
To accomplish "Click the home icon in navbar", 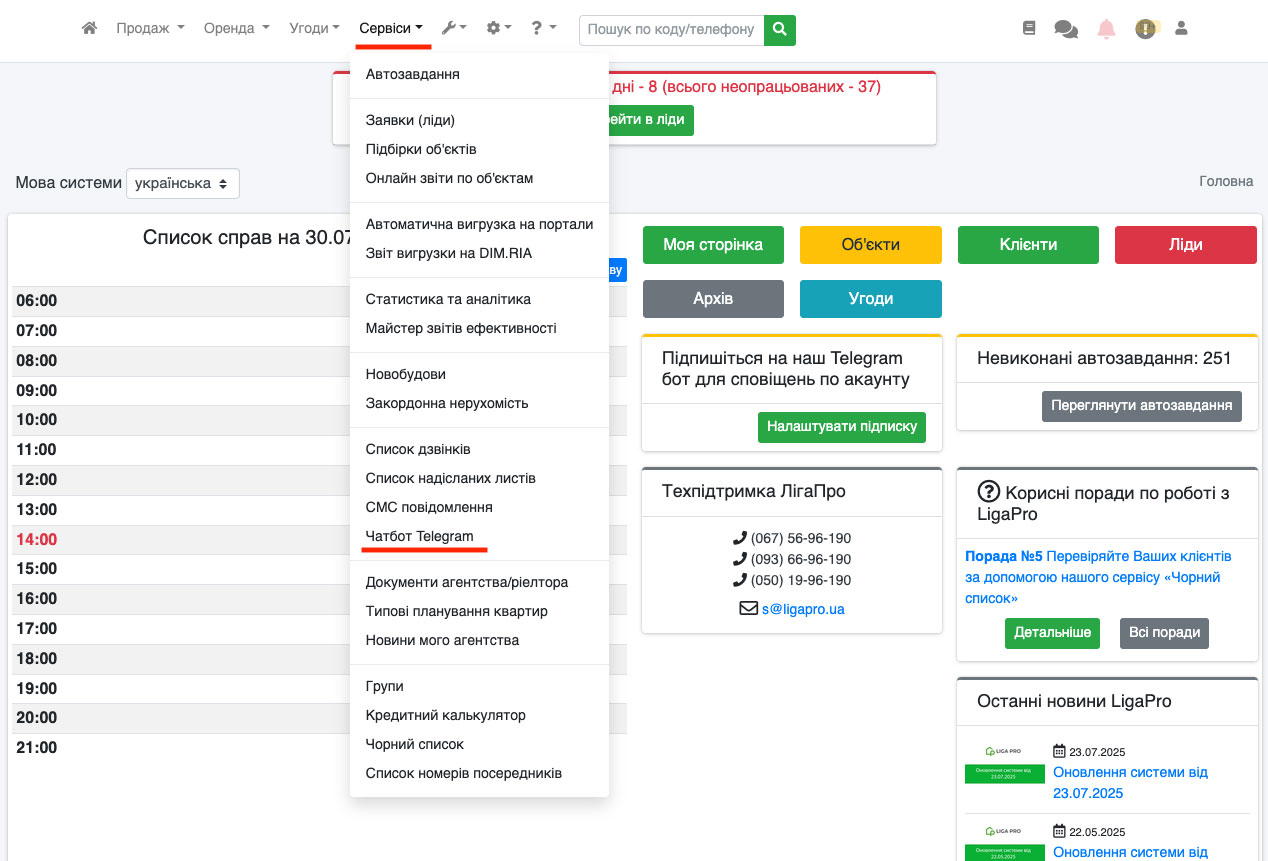I will point(89,29).
